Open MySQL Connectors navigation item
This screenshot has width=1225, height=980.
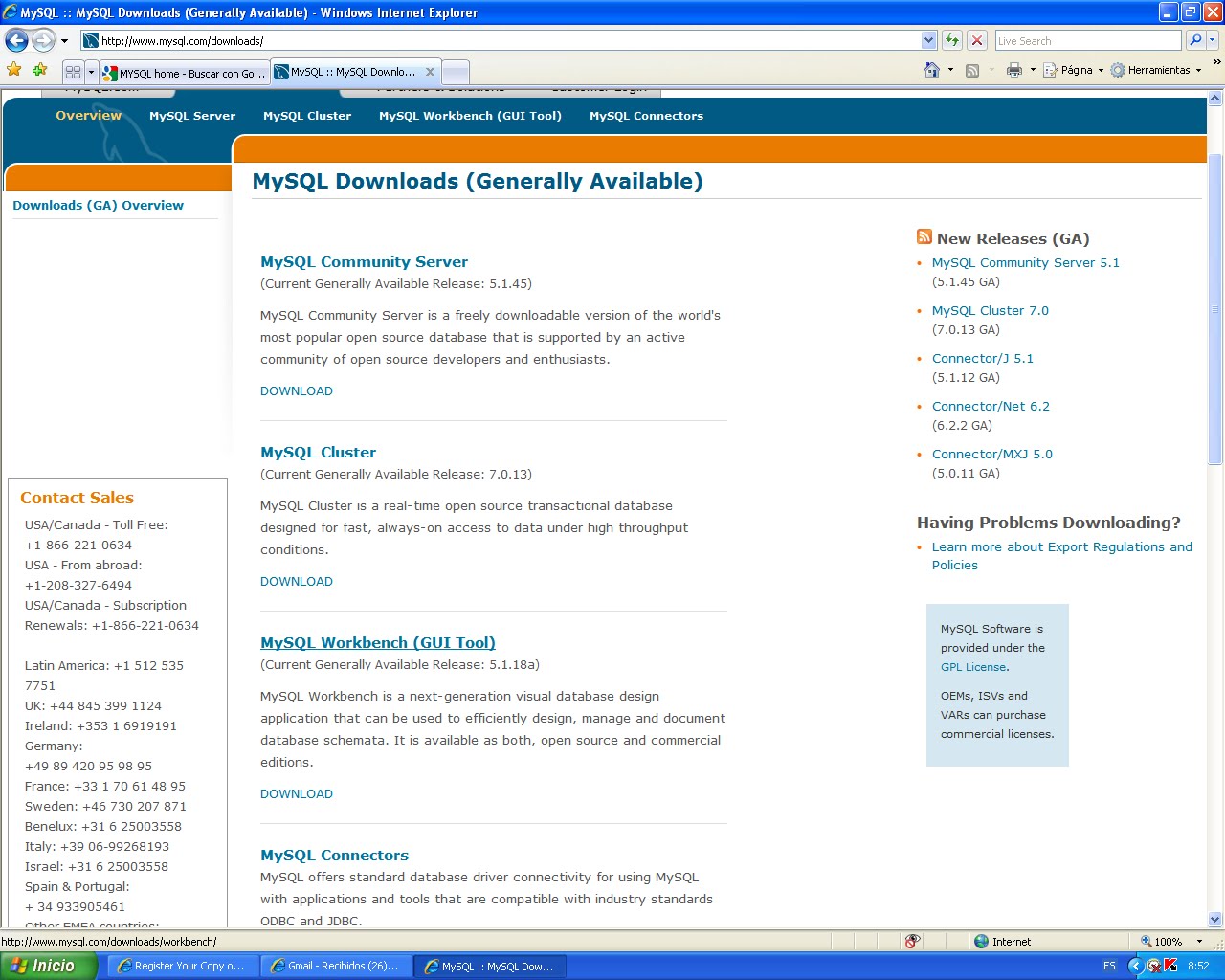tap(646, 116)
